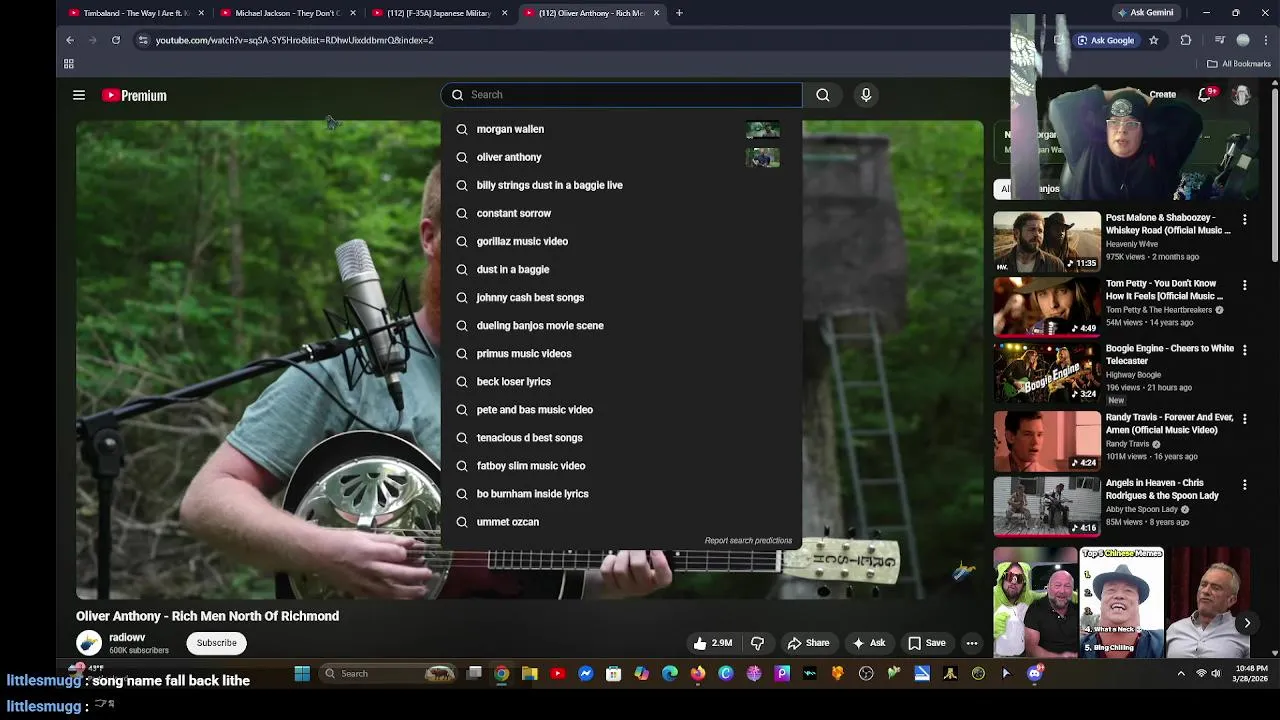This screenshot has height=720, width=1280.
Task: Open Randy Travis Forever and Ever thumbnail
Action: click(1047, 441)
